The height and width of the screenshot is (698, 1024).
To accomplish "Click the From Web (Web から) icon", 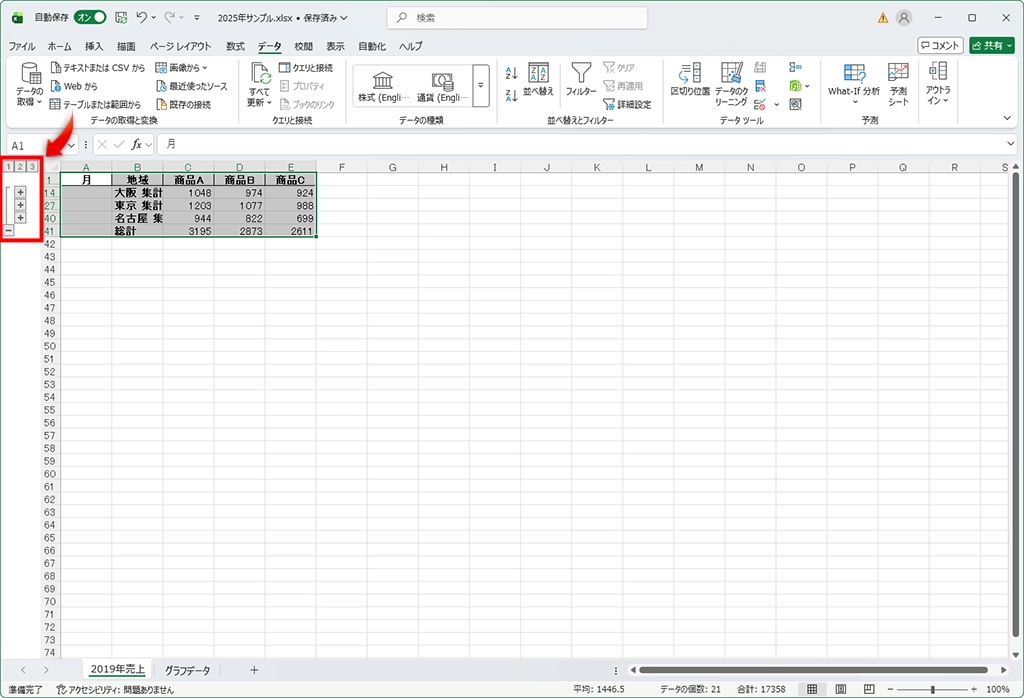I will [56, 86].
